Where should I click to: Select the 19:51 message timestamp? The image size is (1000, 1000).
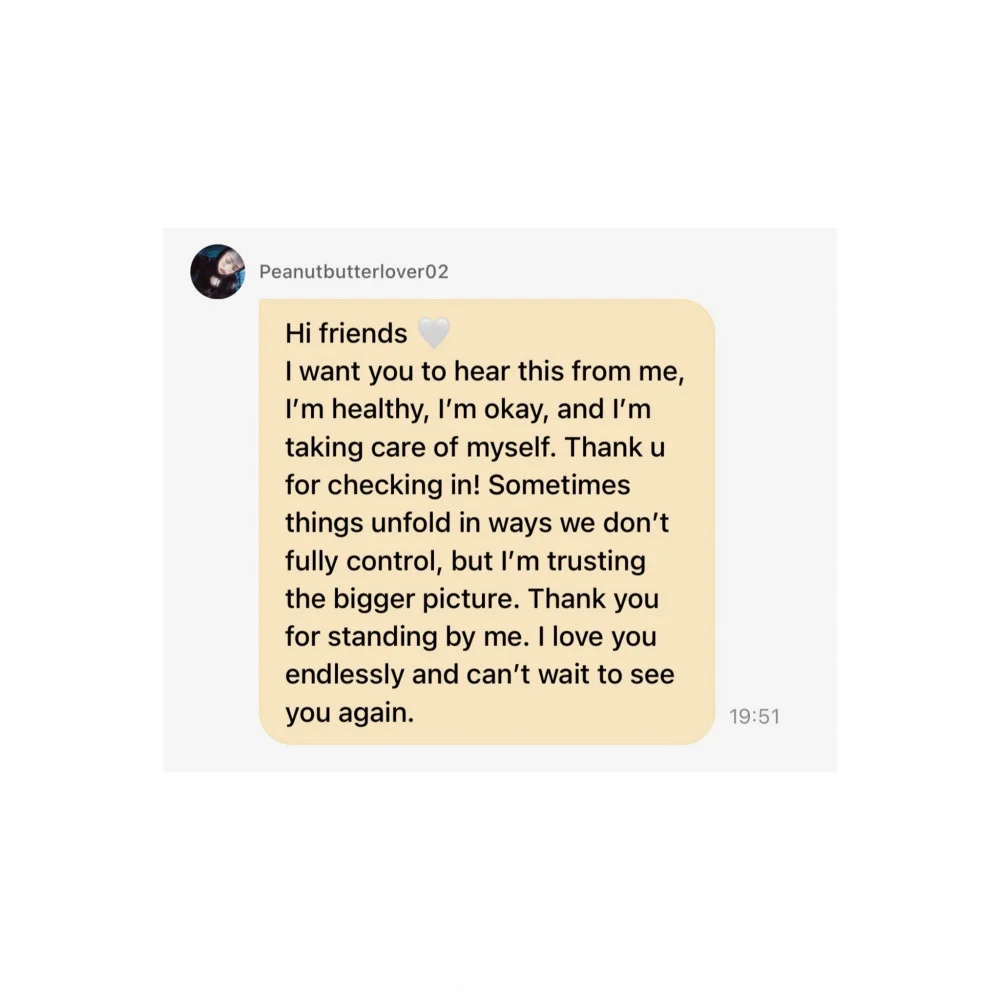coord(754,716)
